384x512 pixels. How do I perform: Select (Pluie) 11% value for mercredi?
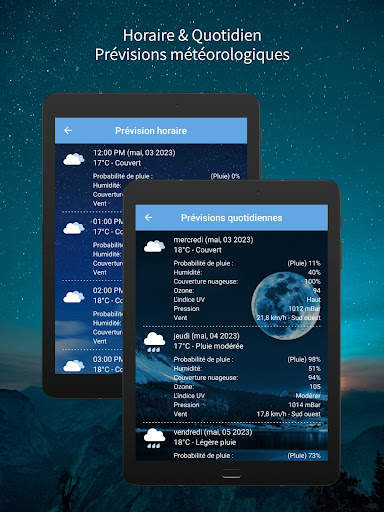click(304, 263)
